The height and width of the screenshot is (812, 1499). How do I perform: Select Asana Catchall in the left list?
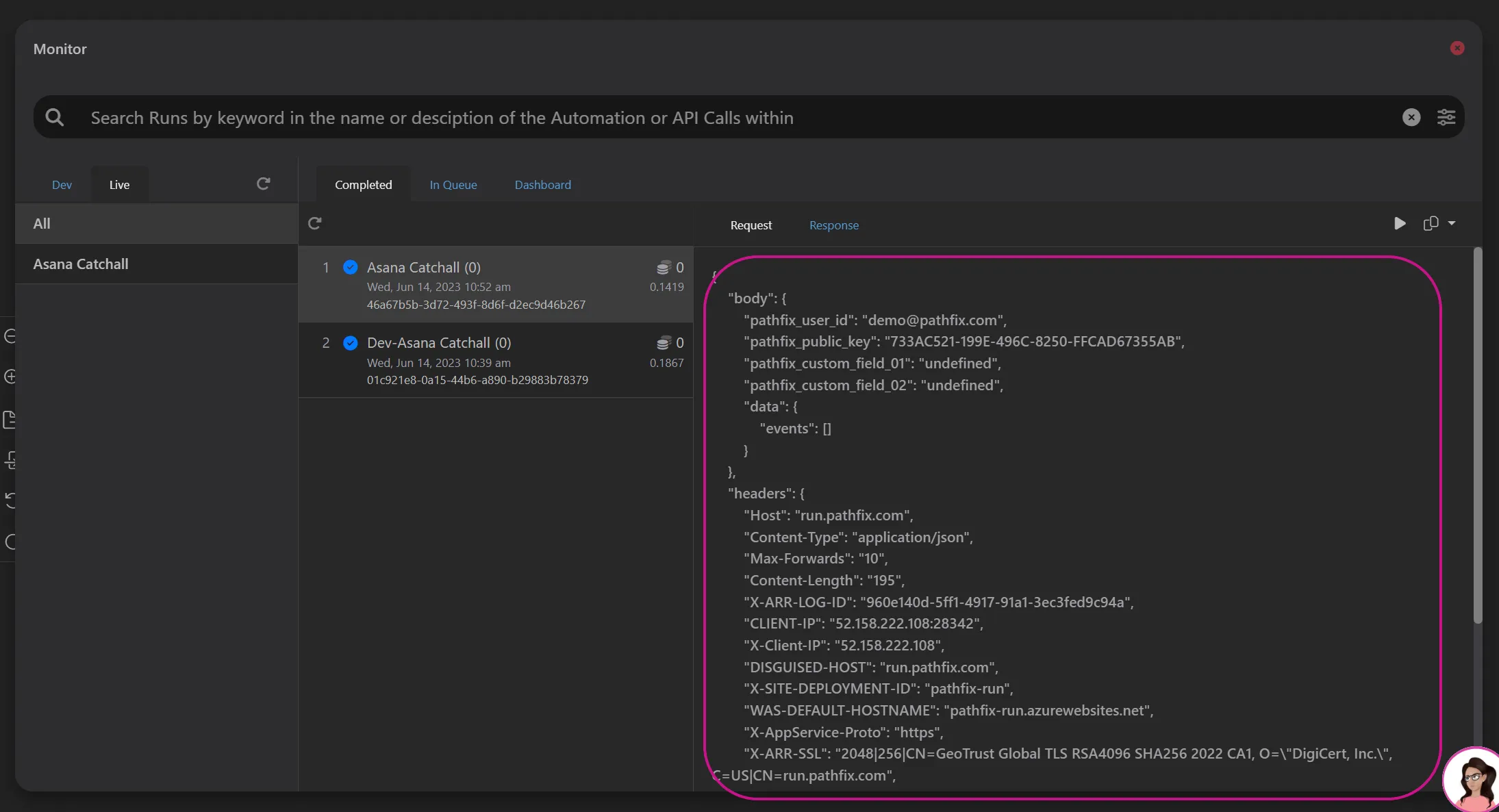click(156, 264)
